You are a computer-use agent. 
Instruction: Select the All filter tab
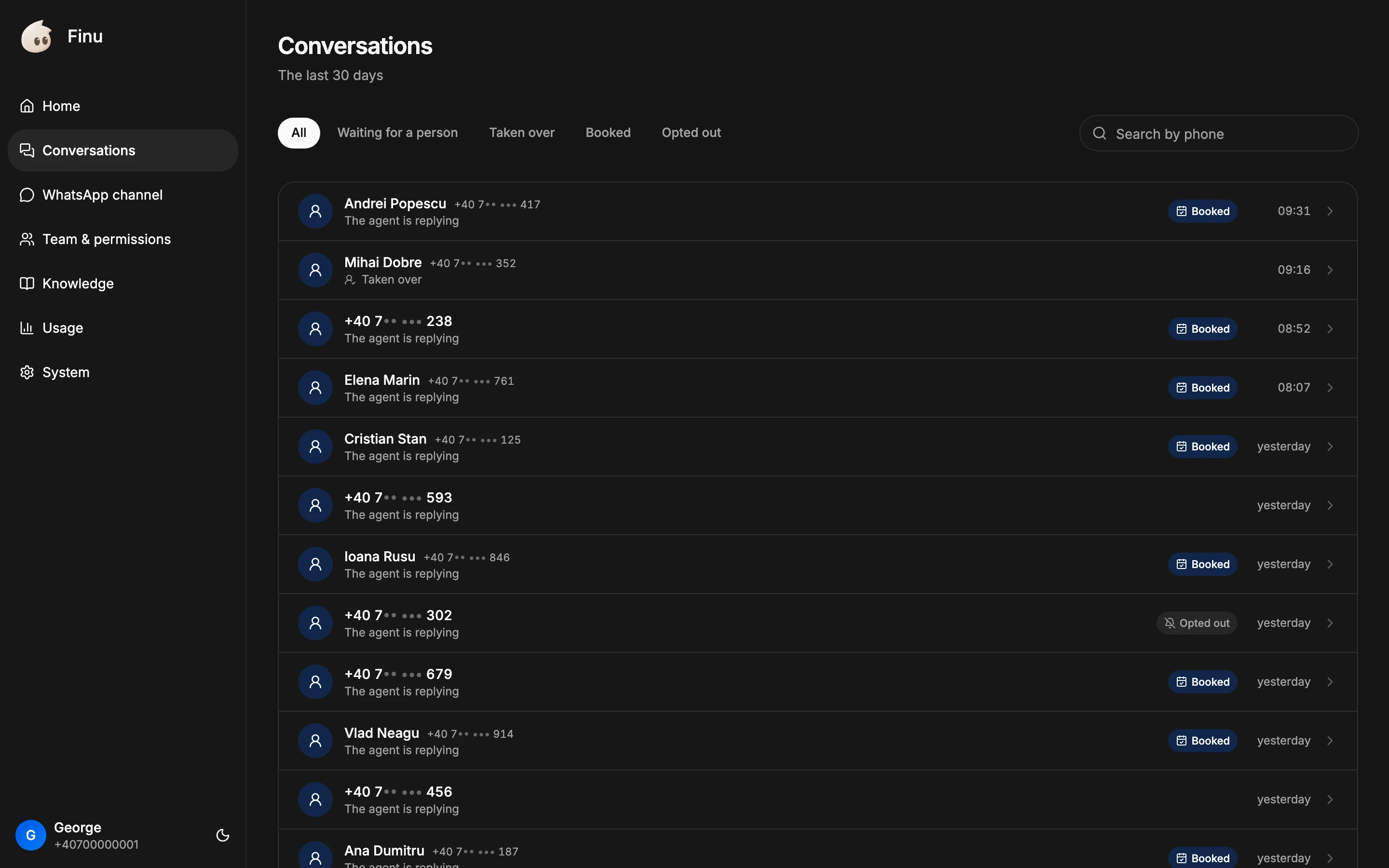[299, 133]
